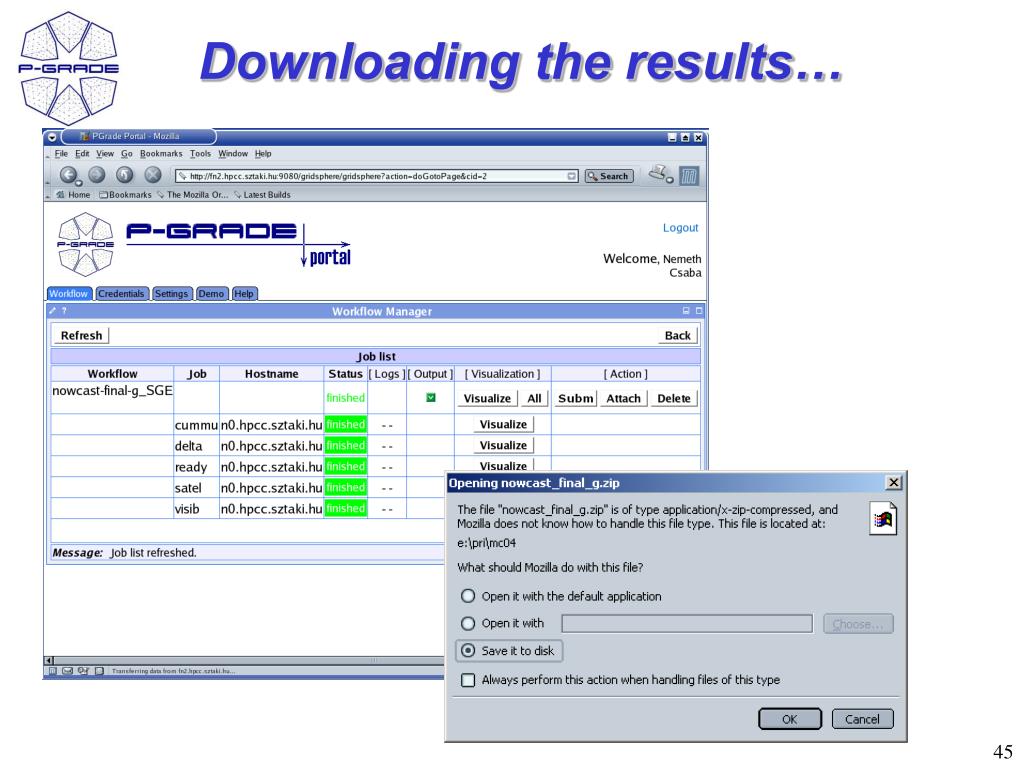Click Visualize for the cummu job
Image resolution: width=1024 pixels, height=768 pixels.
click(504, 424)
